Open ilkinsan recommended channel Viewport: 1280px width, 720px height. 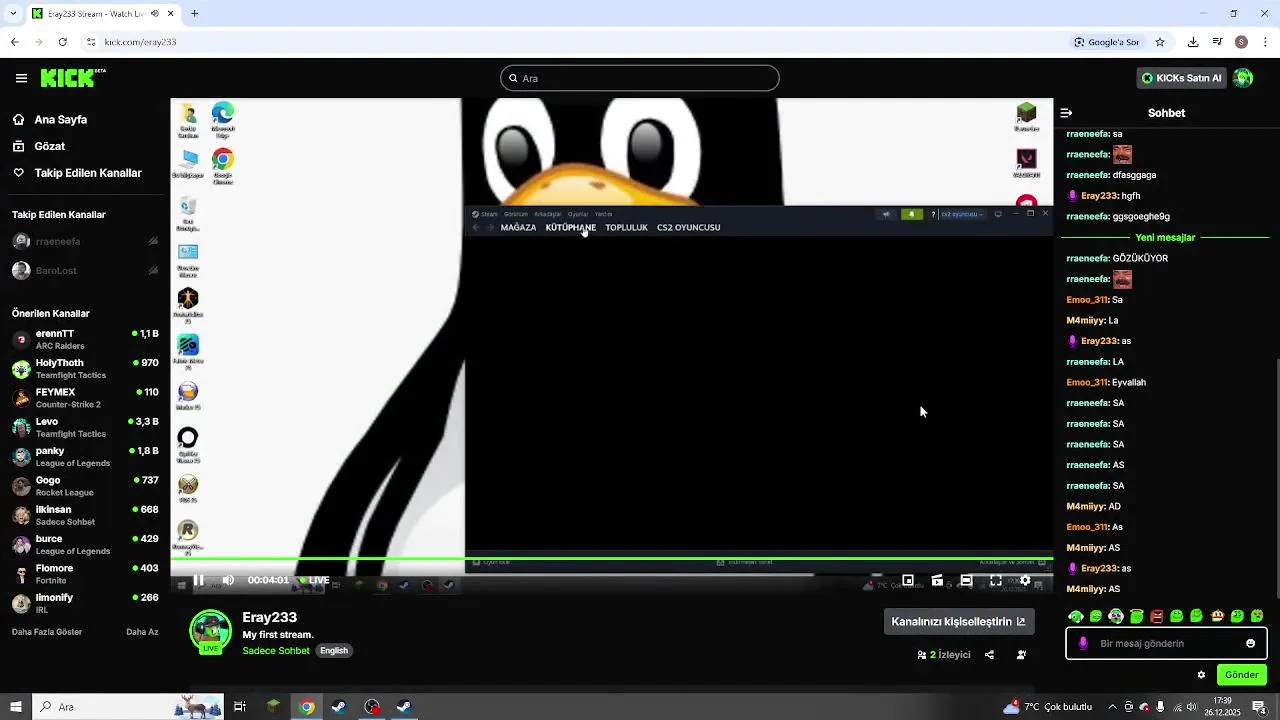pyautogui.click(x=85, y=515)
